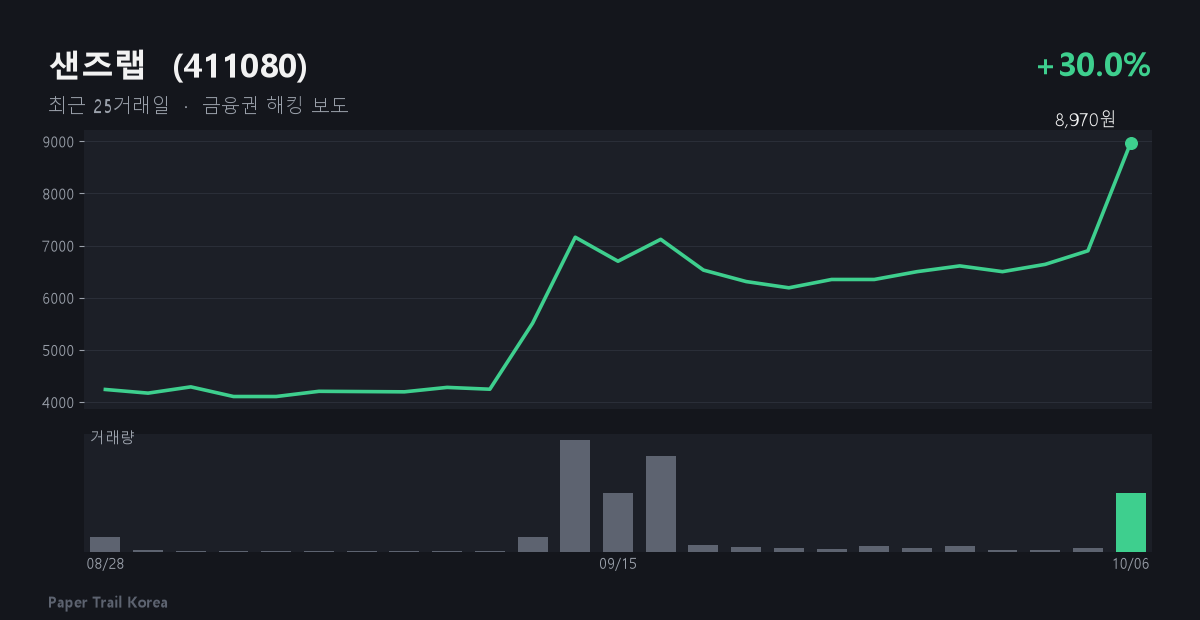Click the 8,970원 latest price label
Viewport: 1200px width, 620px height.
[x=1085, y=120]
